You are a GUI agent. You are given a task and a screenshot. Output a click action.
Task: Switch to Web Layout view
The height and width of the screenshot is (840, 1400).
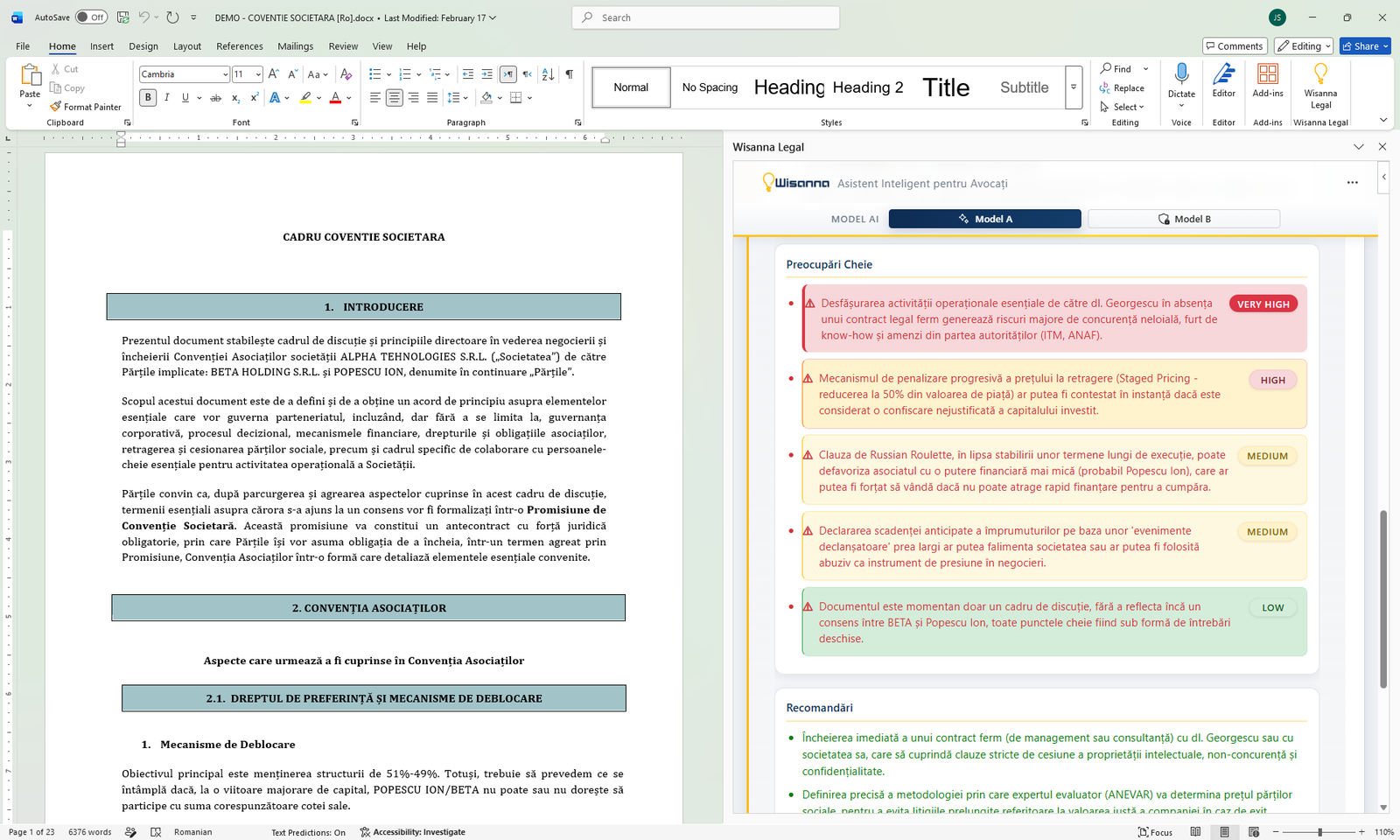pos(1254,832)
